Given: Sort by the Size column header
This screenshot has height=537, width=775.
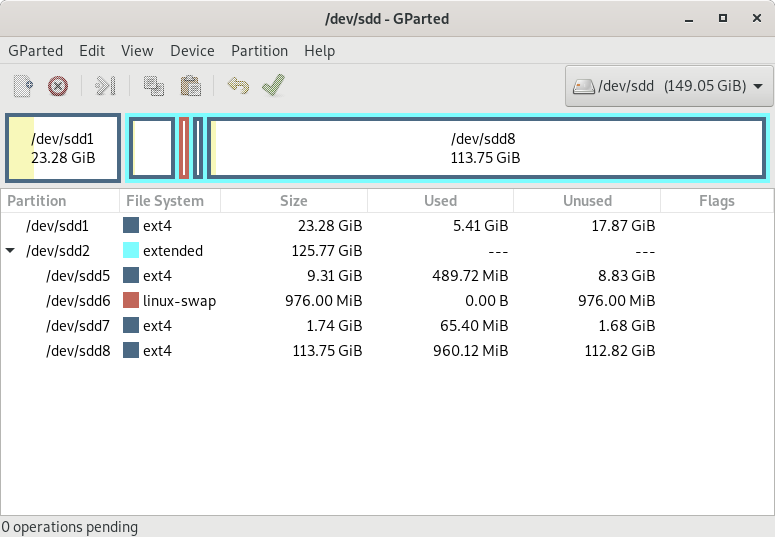Looking at the screenshot, I should pyautogui.click(x=294, y=201).
